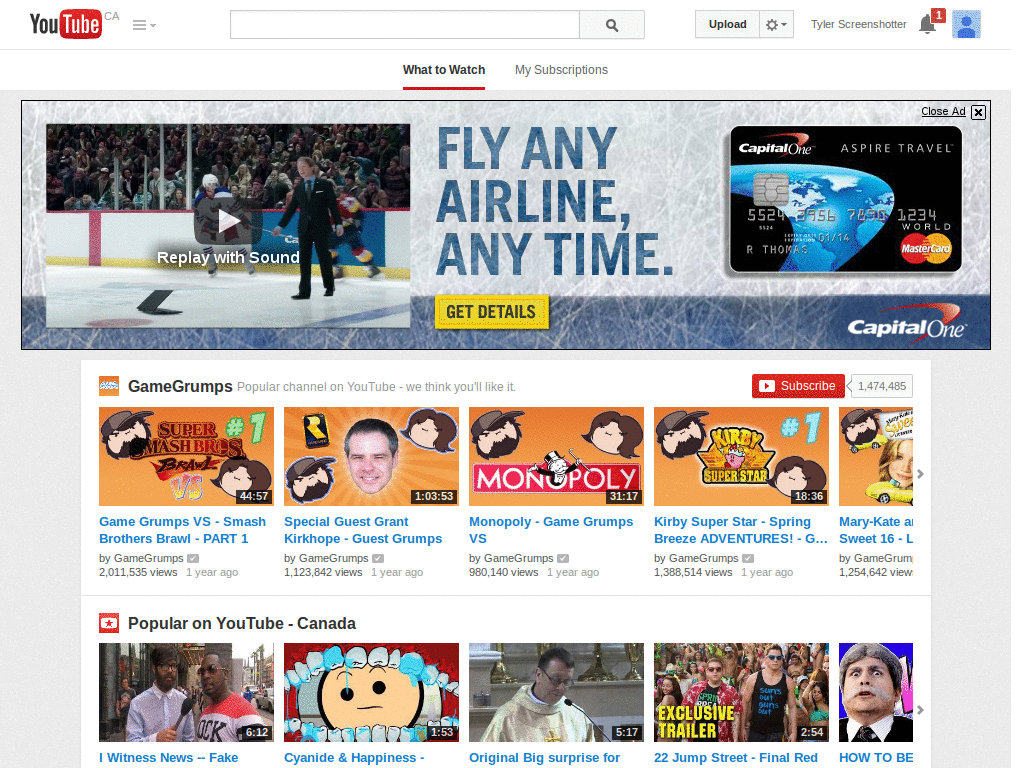Click Monopoly - Game Grumps VS title
The image size is (1024, 768).
(x=551, y=530)
